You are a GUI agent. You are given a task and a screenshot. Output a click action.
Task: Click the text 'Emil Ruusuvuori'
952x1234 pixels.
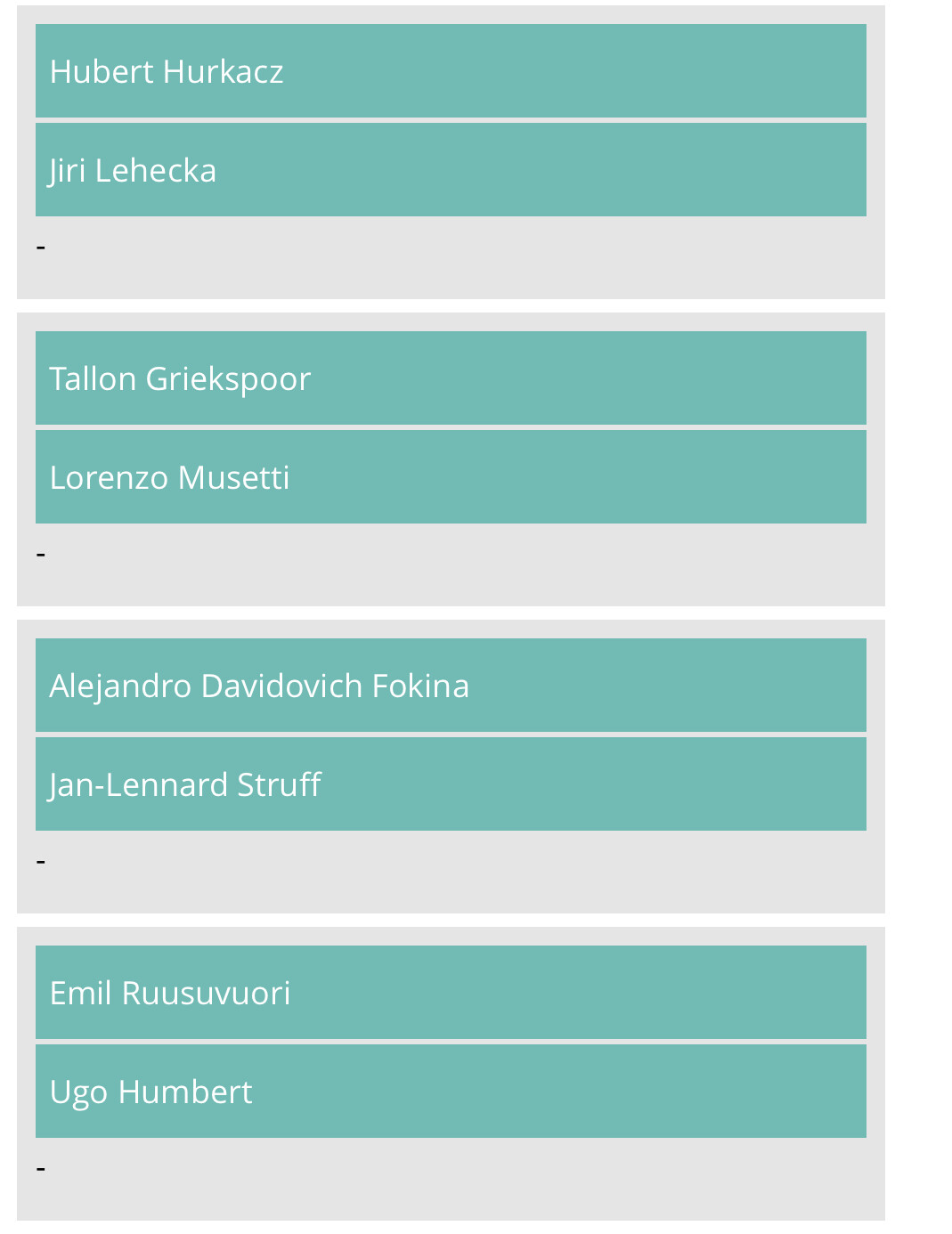click(170, 993)
